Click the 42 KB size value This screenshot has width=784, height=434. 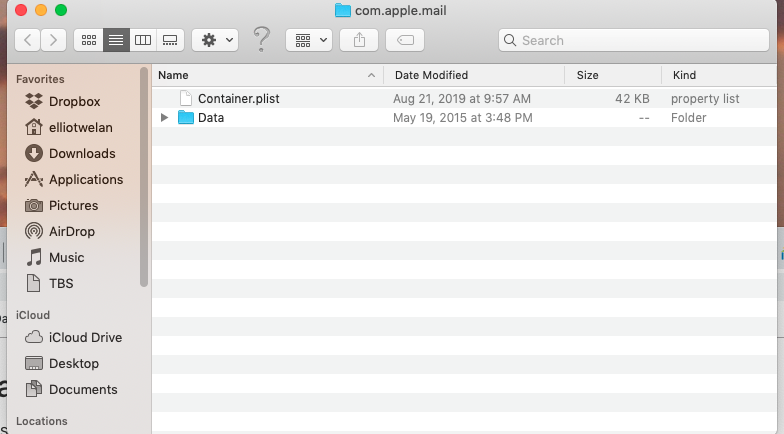pos(632,98)
